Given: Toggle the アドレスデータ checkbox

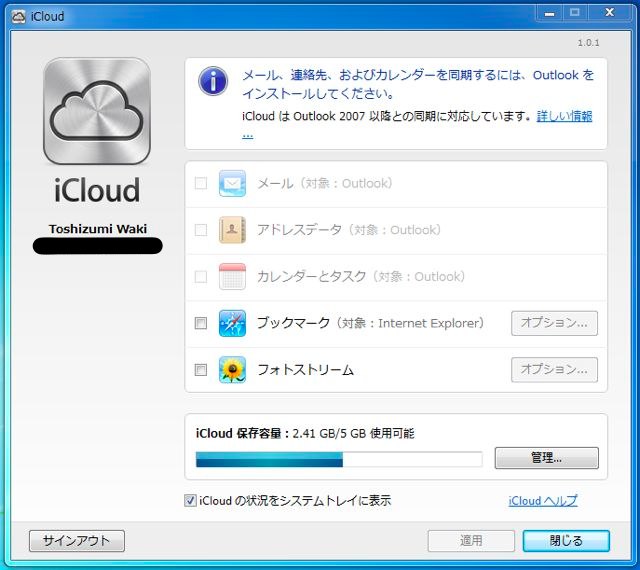Looking at the screenshot, I should coord(200,230).
